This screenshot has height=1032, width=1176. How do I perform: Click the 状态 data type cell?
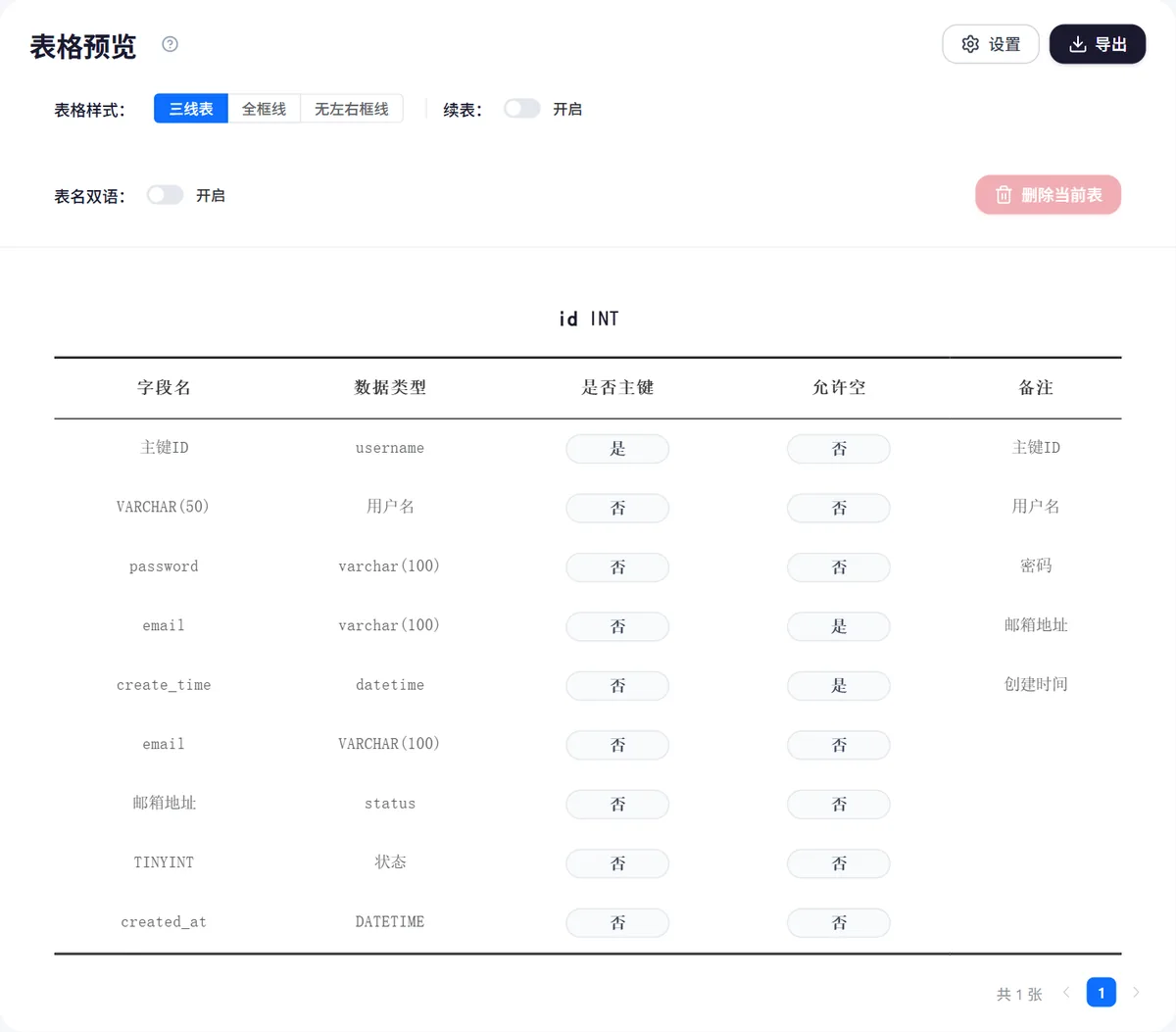point(390,861)
